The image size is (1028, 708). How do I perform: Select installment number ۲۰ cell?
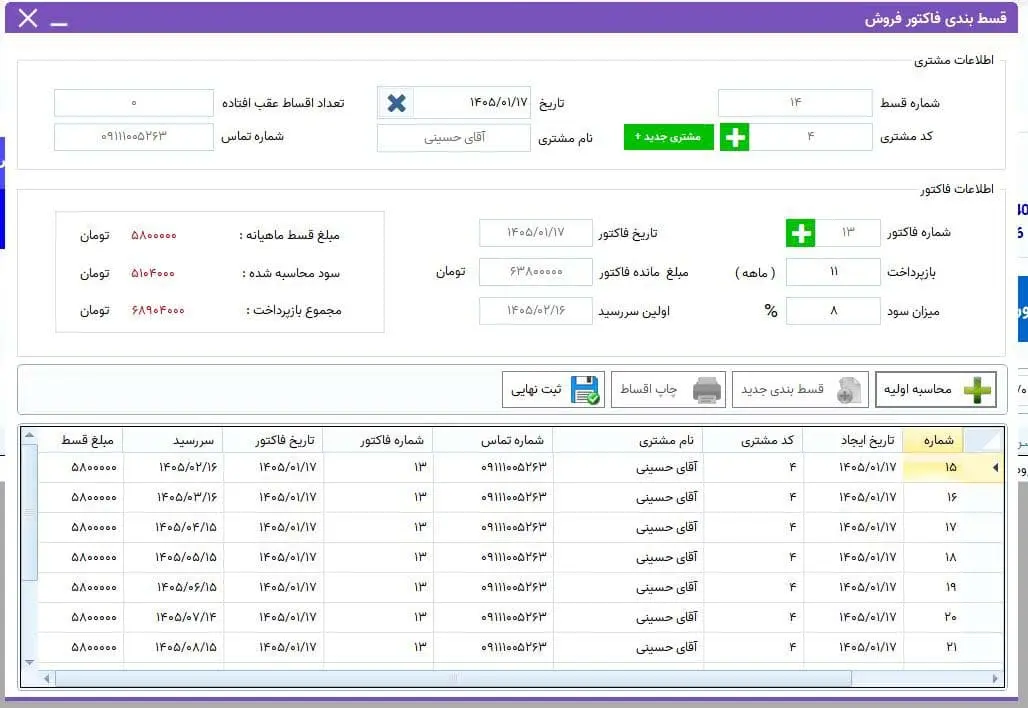coord(934,618)
